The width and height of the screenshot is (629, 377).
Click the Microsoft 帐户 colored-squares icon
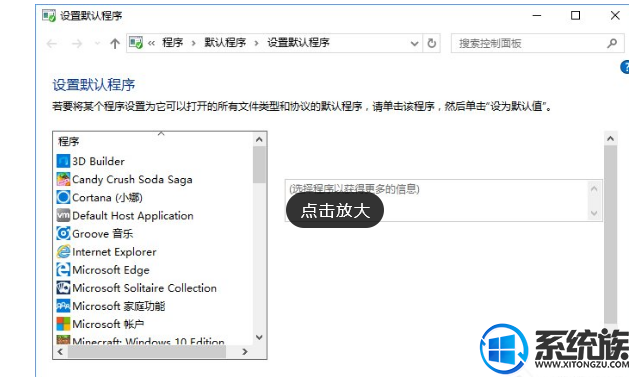tap(63, 324)
